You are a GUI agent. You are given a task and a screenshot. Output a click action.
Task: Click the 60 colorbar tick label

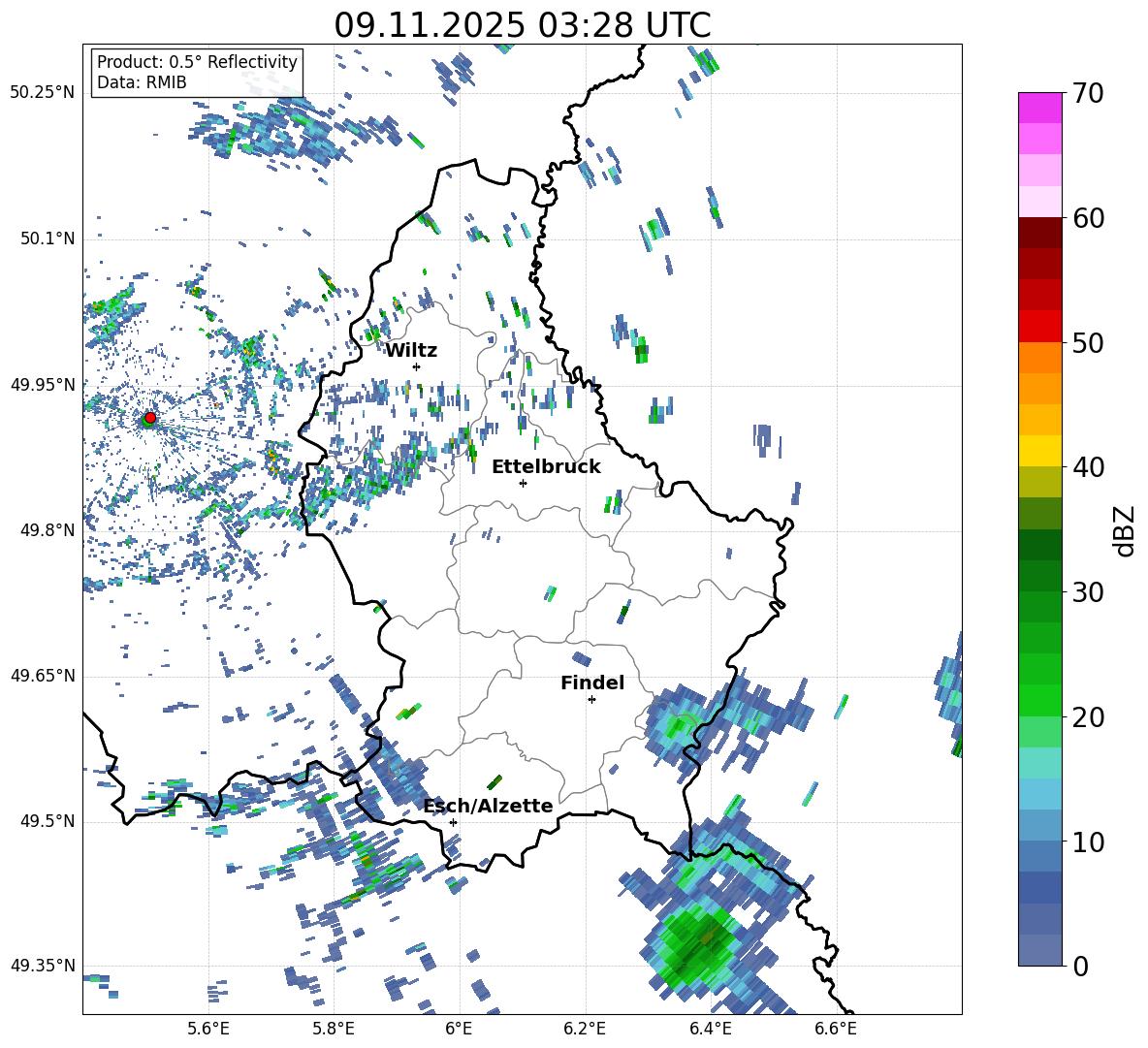pos(1088,218)
